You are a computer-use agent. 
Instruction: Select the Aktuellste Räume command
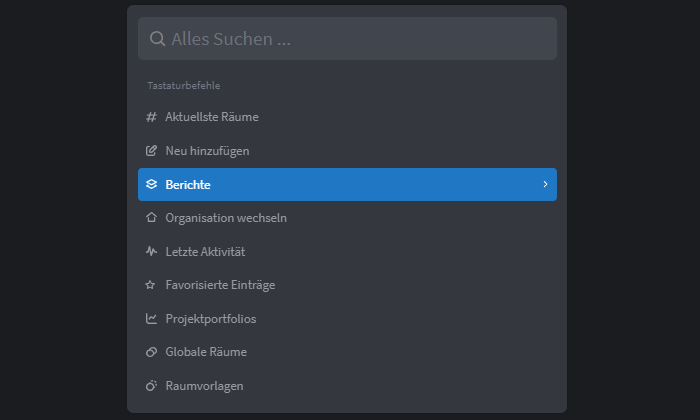pyautogui.click(x=347, y=117)
